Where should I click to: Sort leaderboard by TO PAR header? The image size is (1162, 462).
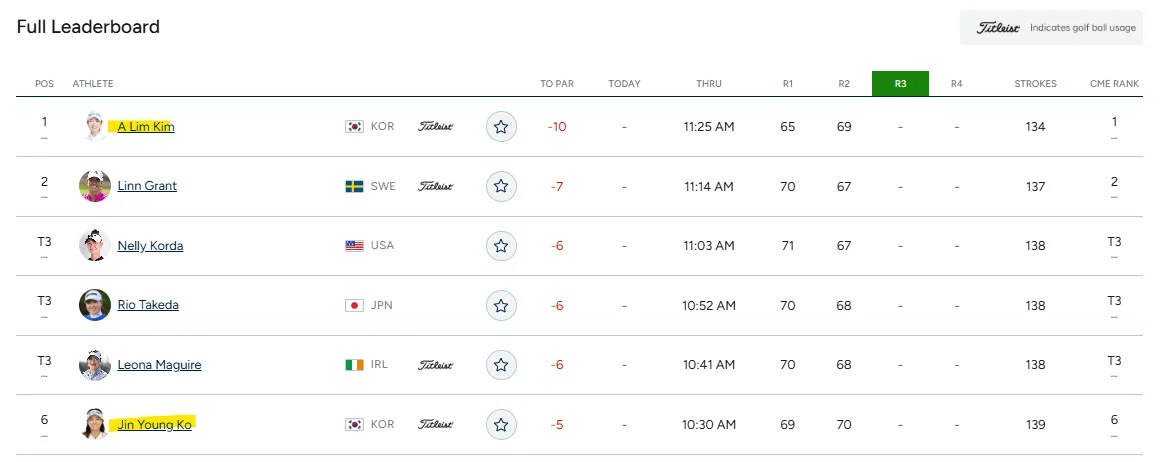(x=557, y=84)
